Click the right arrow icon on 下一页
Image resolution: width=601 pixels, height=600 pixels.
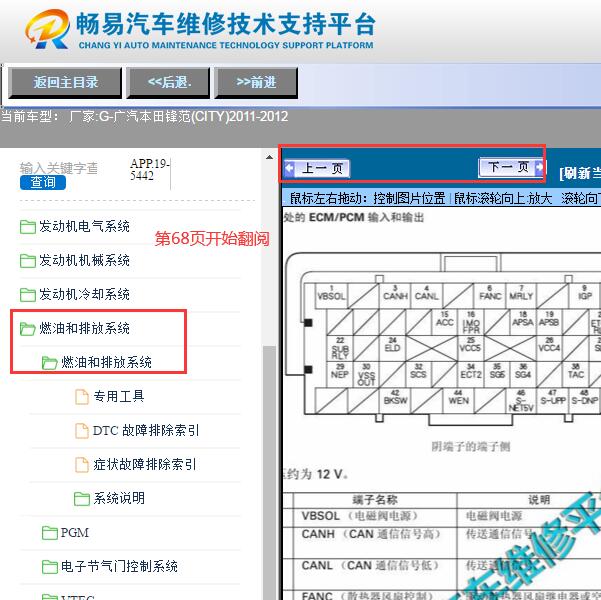[x=539, y=167]
